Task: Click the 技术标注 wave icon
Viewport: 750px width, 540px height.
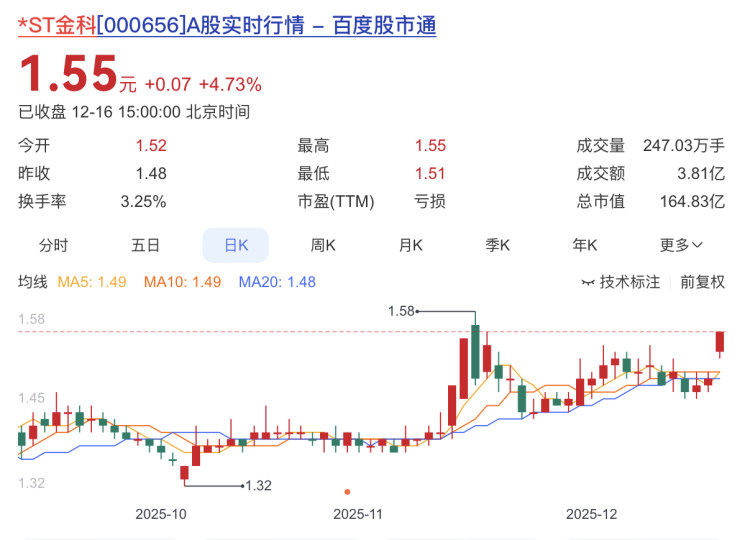Action: [x=588, y=283]
